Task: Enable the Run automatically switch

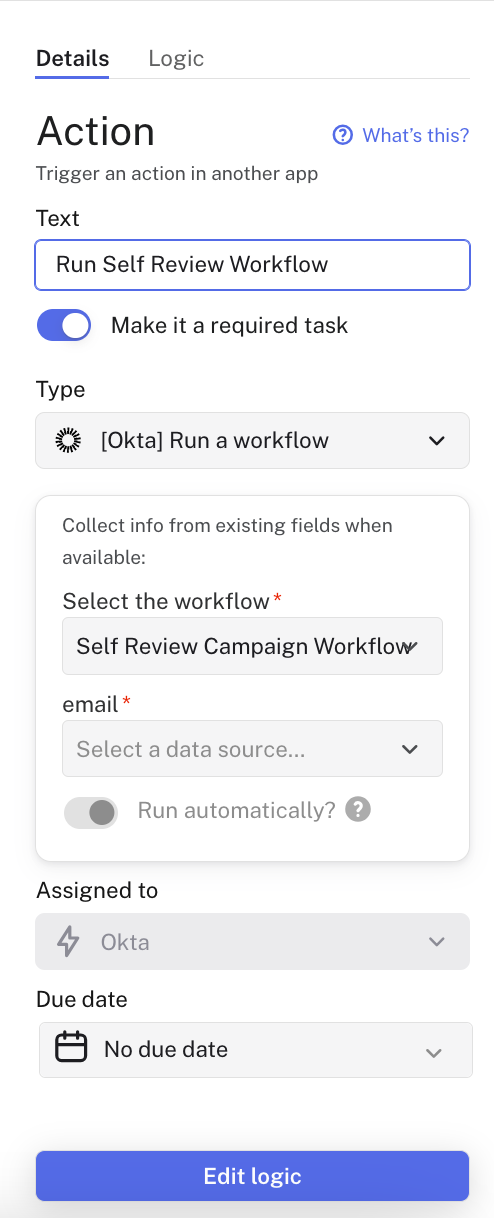Action: click(91, 812)
